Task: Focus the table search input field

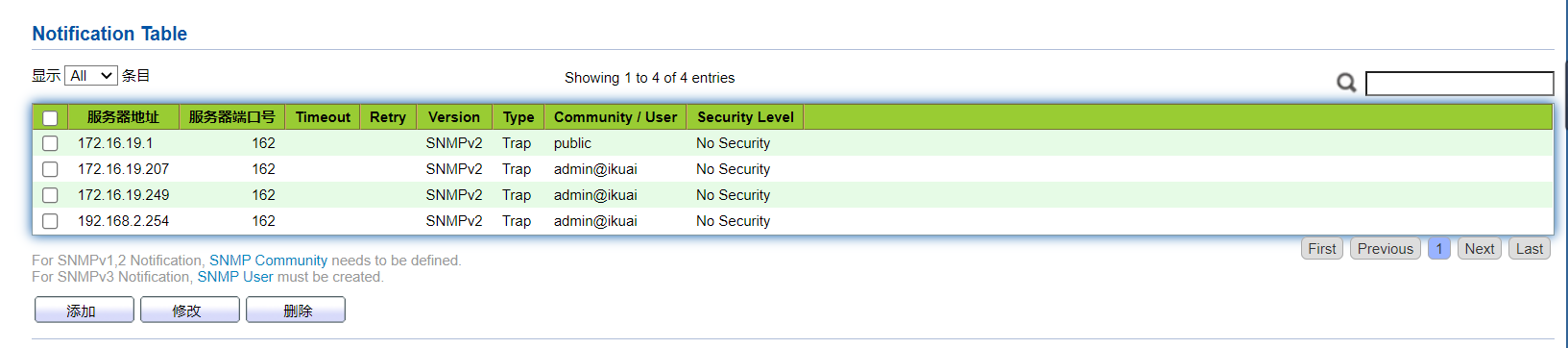Action: pos(1459,84)
